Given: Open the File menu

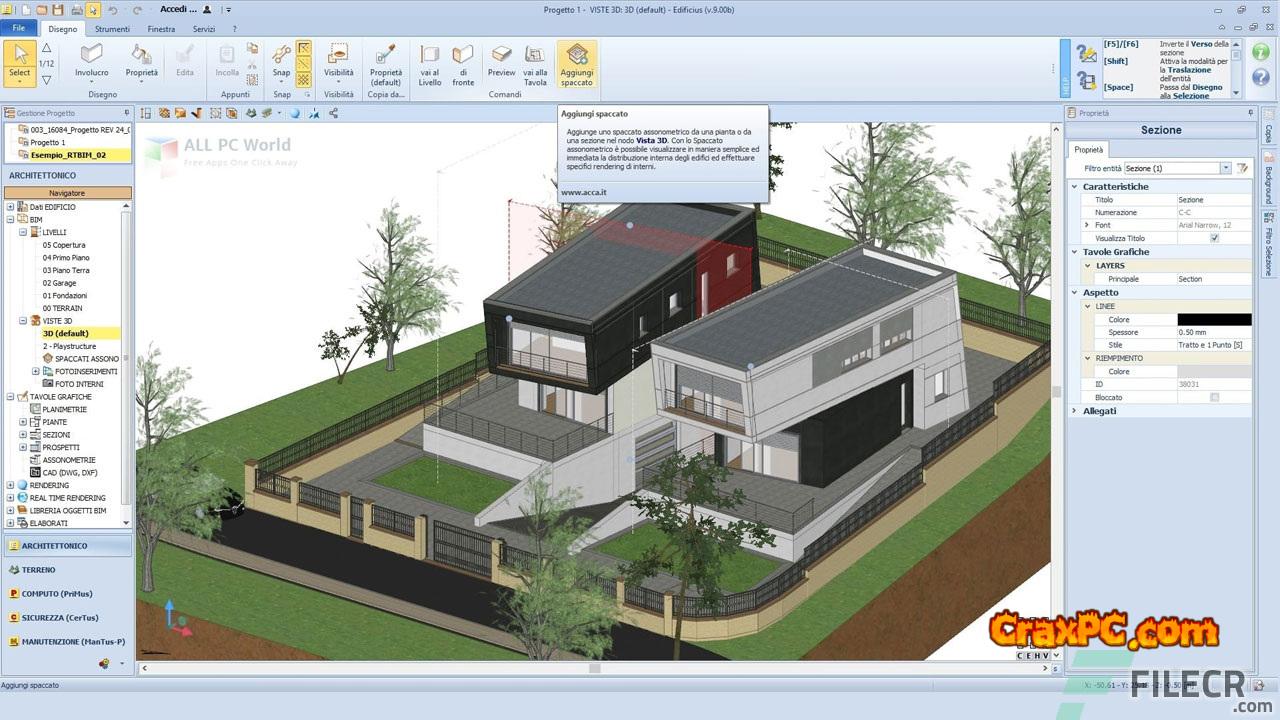Looking at the screenshot, I should (x=19, y=29).
